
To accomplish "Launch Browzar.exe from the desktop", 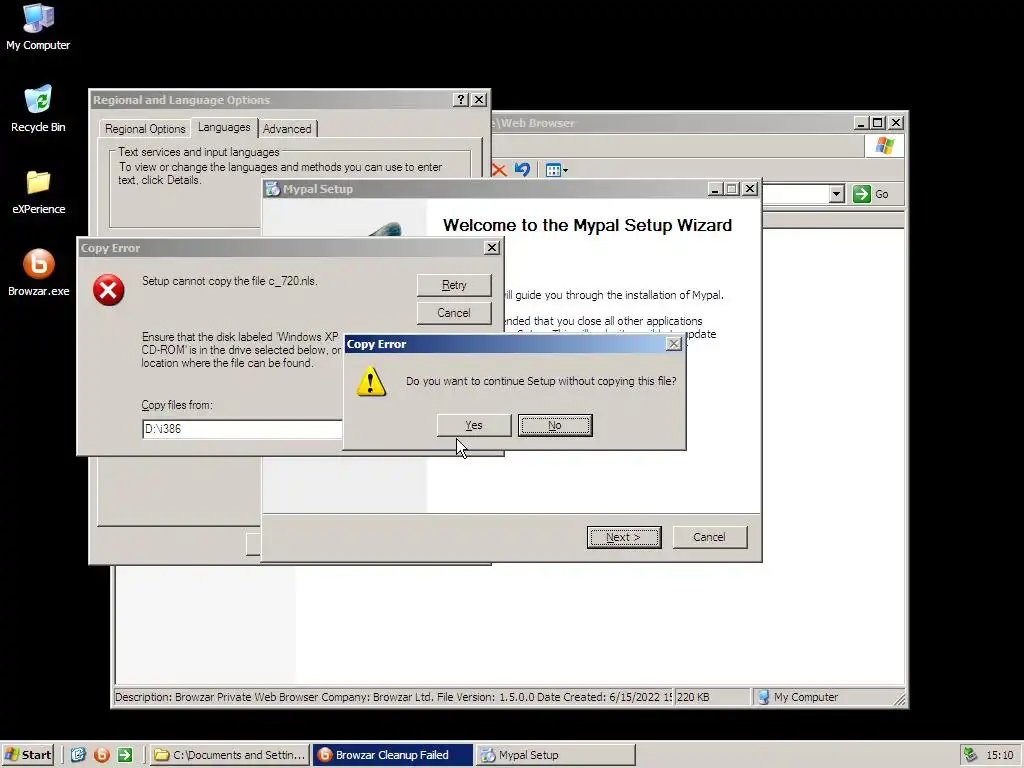I will coord(38,274).
